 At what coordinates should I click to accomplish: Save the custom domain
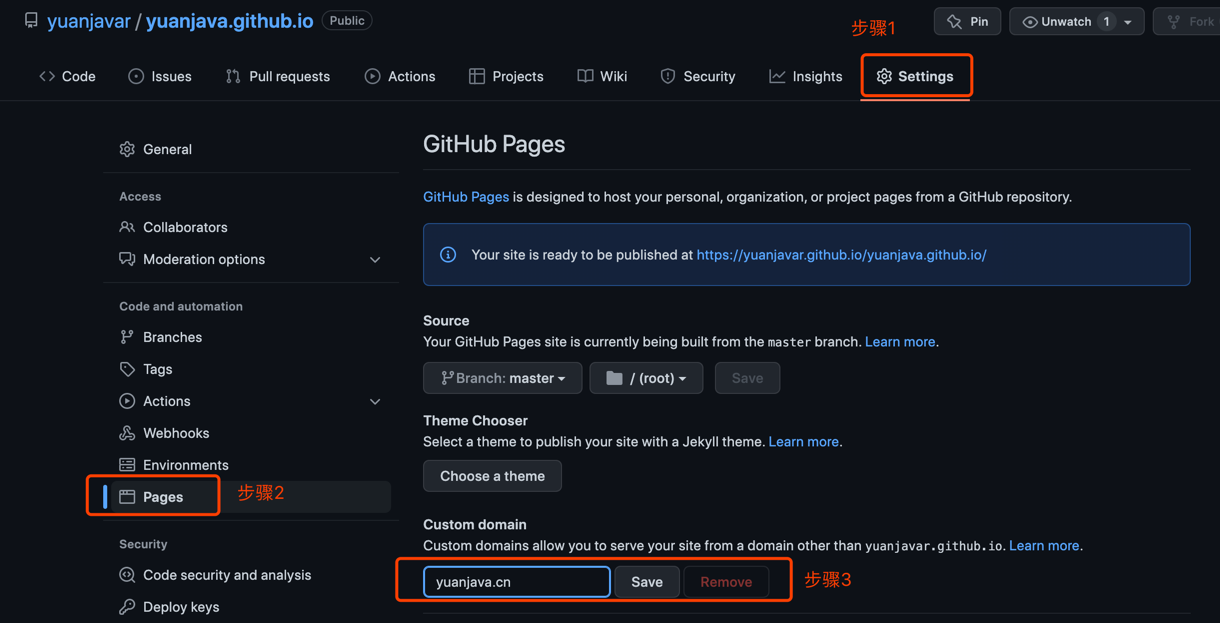[647, 582]
